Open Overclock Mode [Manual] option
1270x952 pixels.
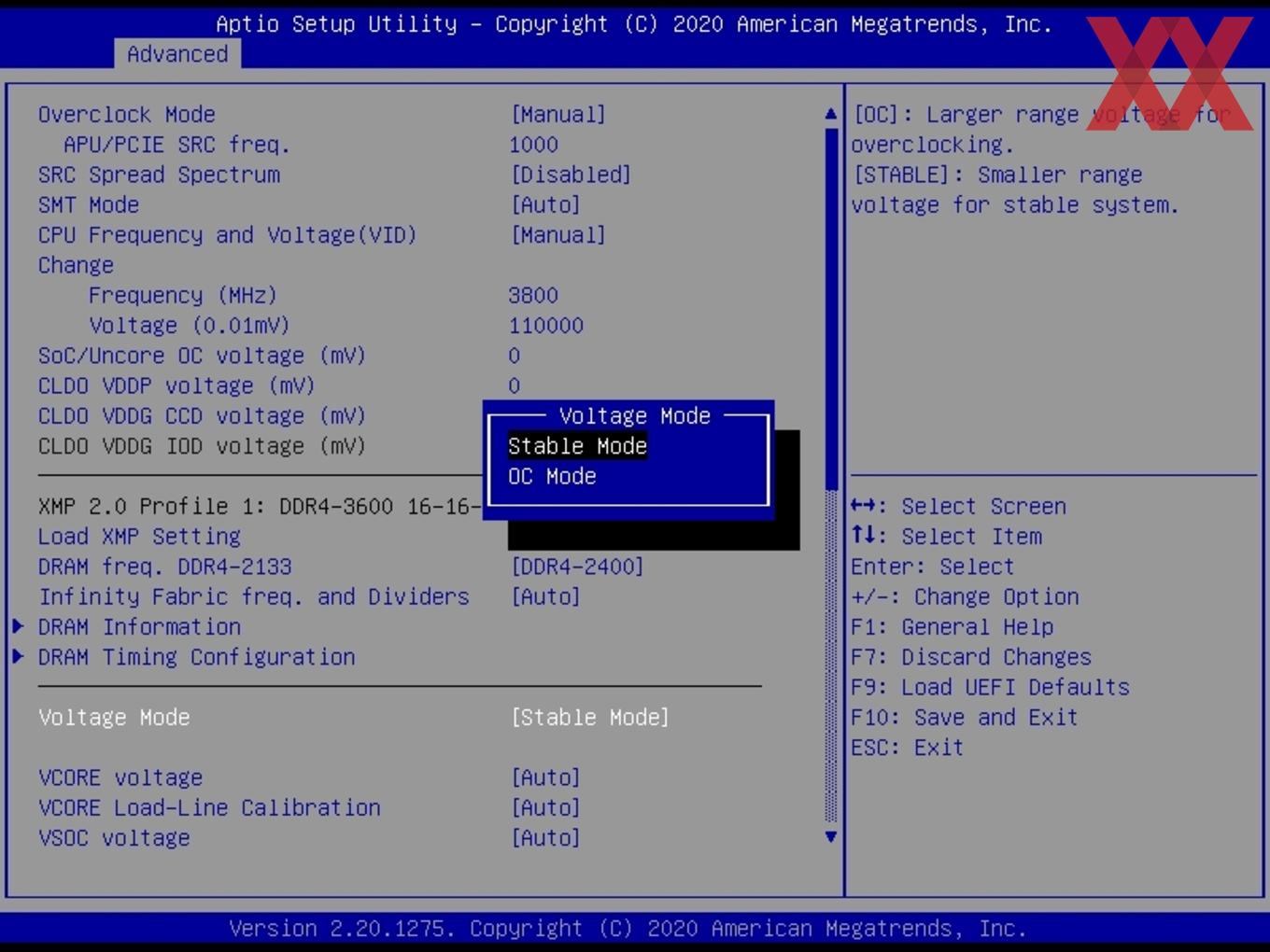pyautogui.click(x=558, y=114)
